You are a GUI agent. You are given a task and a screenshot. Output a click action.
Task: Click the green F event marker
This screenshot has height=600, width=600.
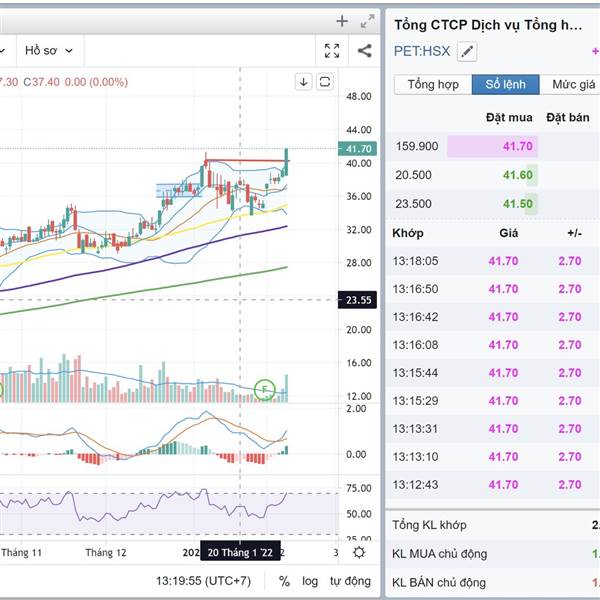(x=265, y=389)
